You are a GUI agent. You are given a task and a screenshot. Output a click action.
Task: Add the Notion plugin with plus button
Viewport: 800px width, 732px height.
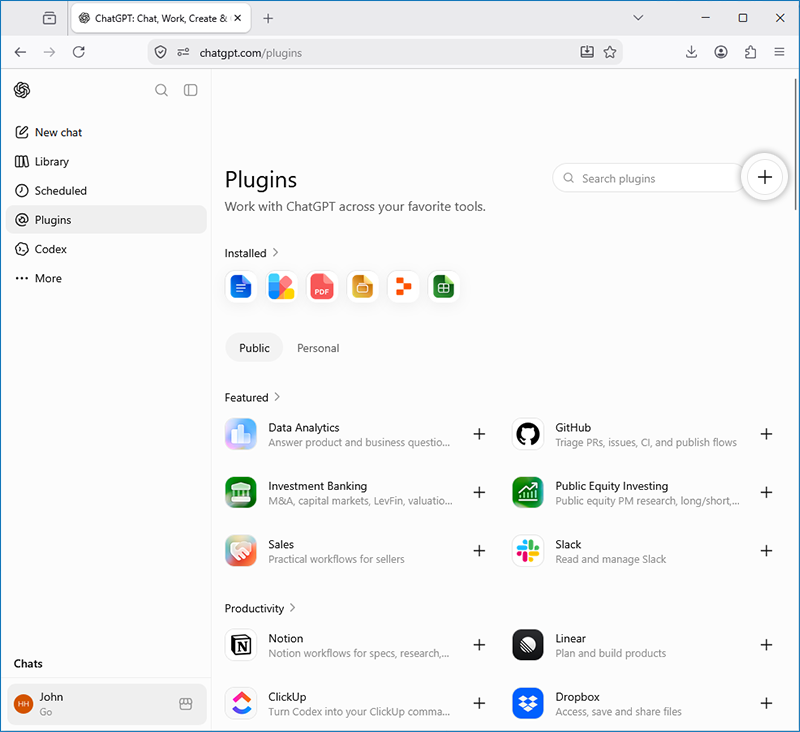479,645
